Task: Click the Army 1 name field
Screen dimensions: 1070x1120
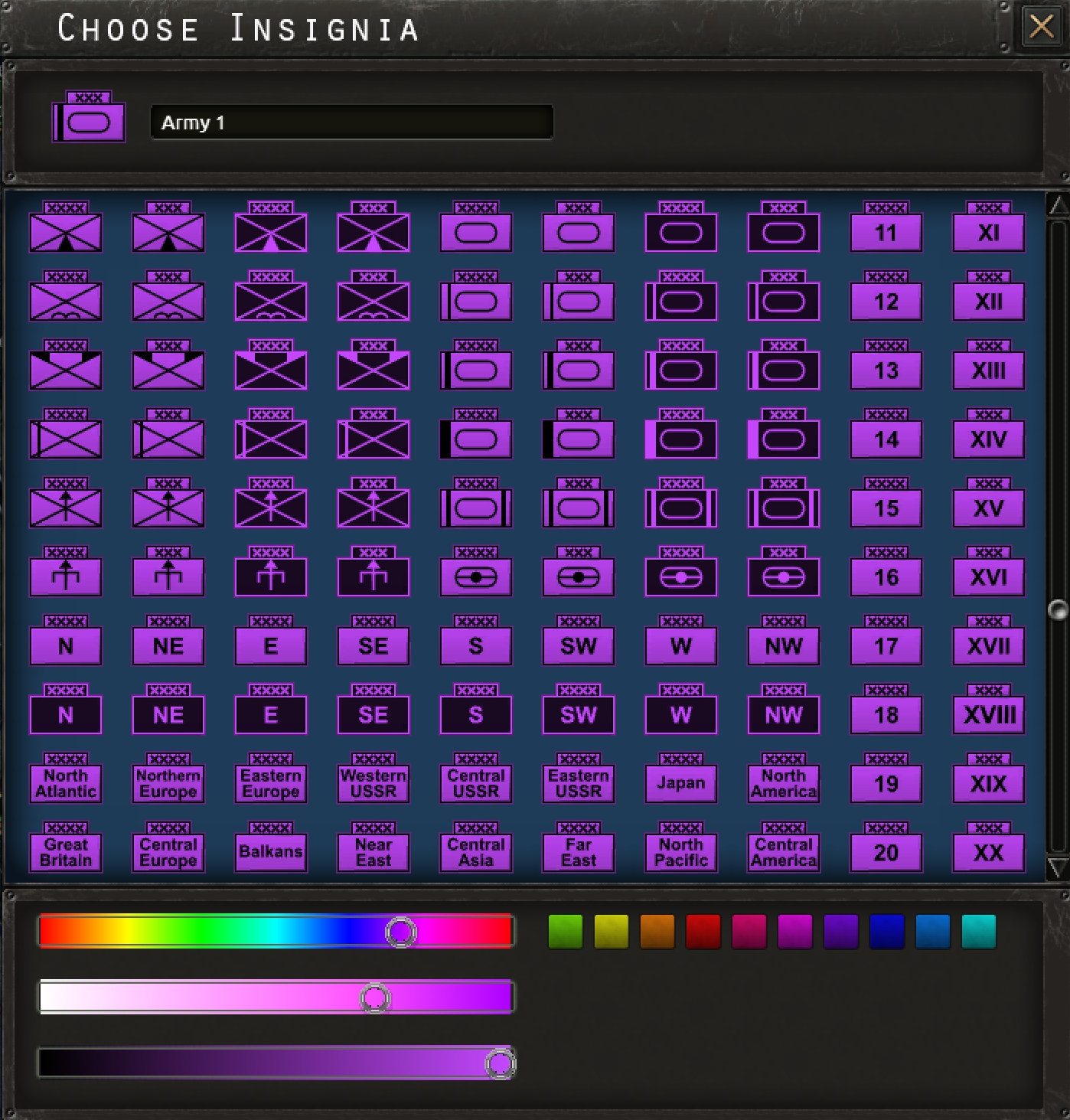Action: click(x=352, y=122)
